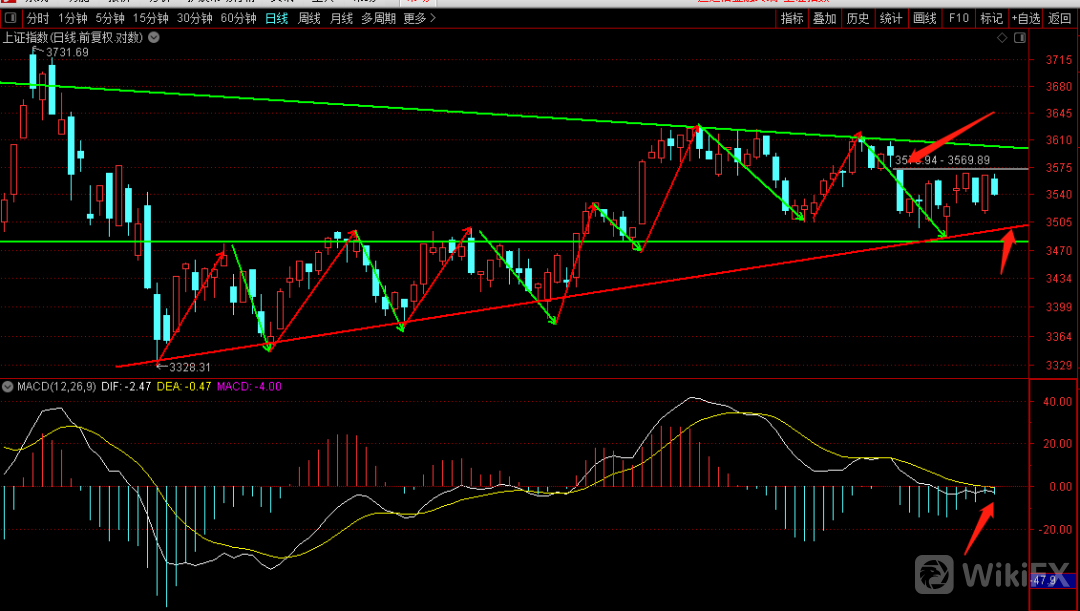This screenshot has width=1080, height=611.
Task: Select the 15分钟 timeframe
Action: pos(150,18)
